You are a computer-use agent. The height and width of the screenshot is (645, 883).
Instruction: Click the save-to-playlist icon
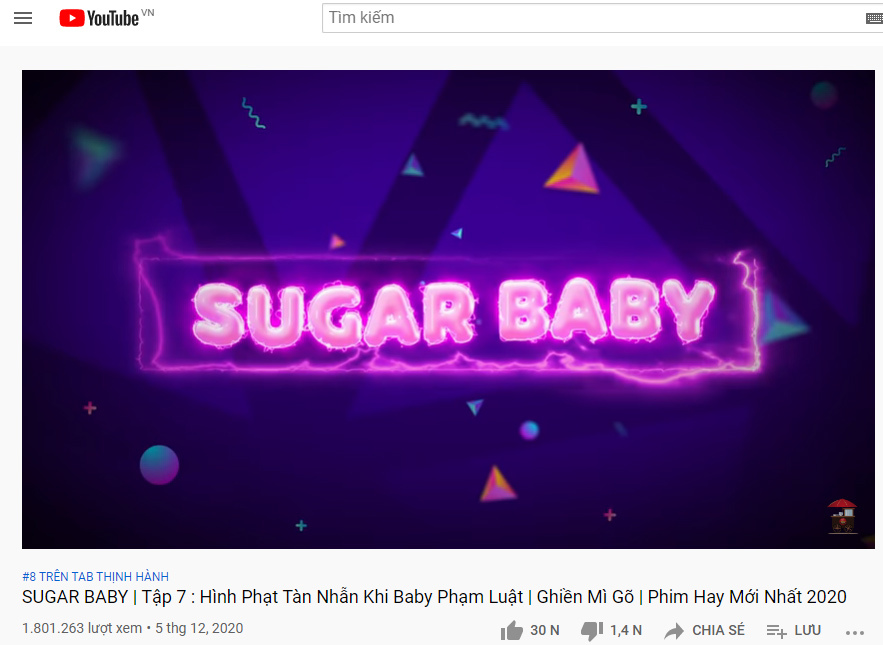(776, 631)
